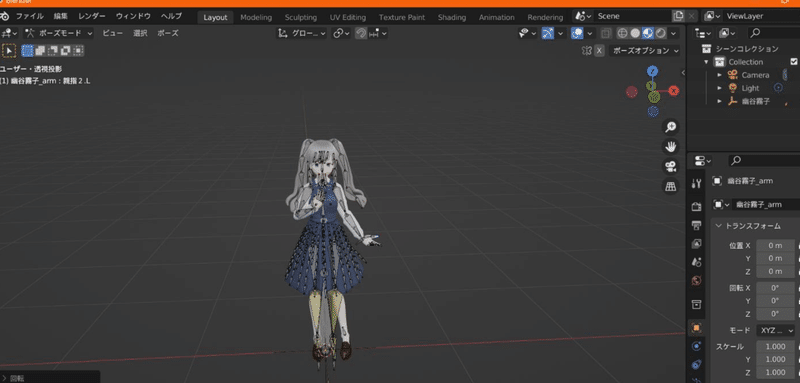This screenshot has height=383, width=800.
Task: Choose the set new selection mode icon
Action: coord(28,50)
